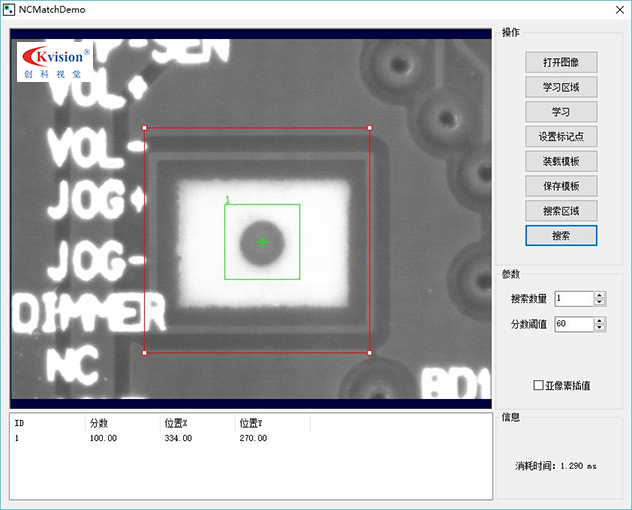Click the bottom-right handle of red search rectangle
This screenshot has width=632, height=510.
point(369,353)
